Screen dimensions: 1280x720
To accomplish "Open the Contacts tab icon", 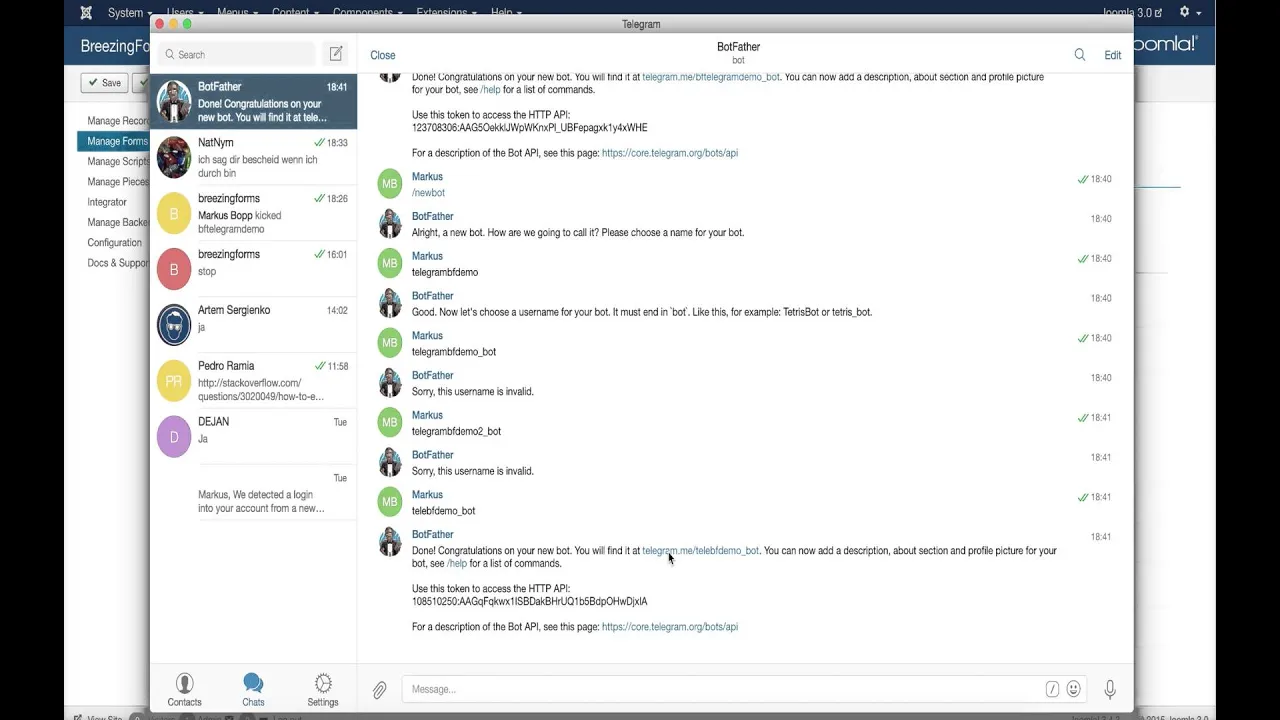I will tap(184, 689).
